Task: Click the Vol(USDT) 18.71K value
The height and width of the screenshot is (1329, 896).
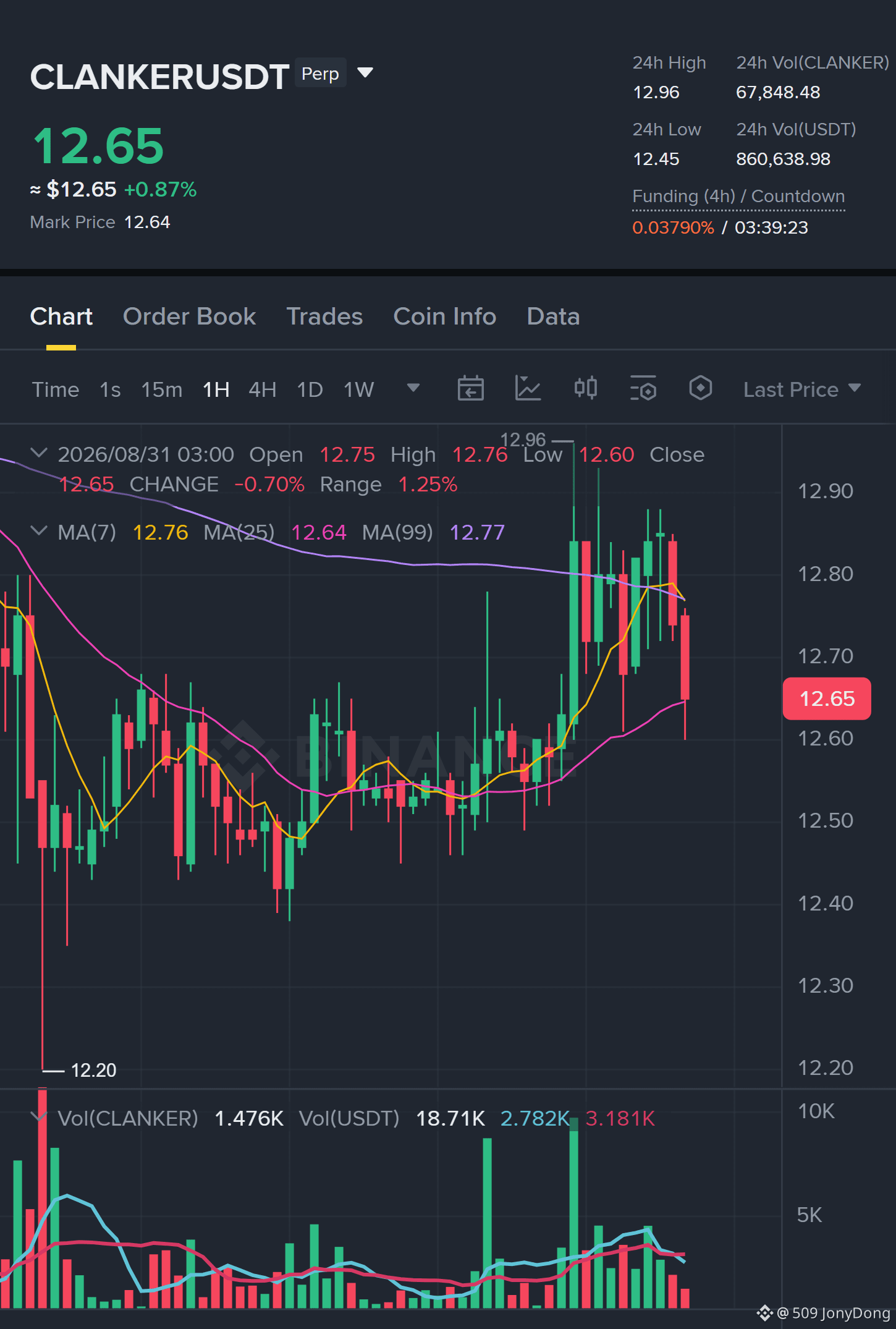Action: 450,1118
